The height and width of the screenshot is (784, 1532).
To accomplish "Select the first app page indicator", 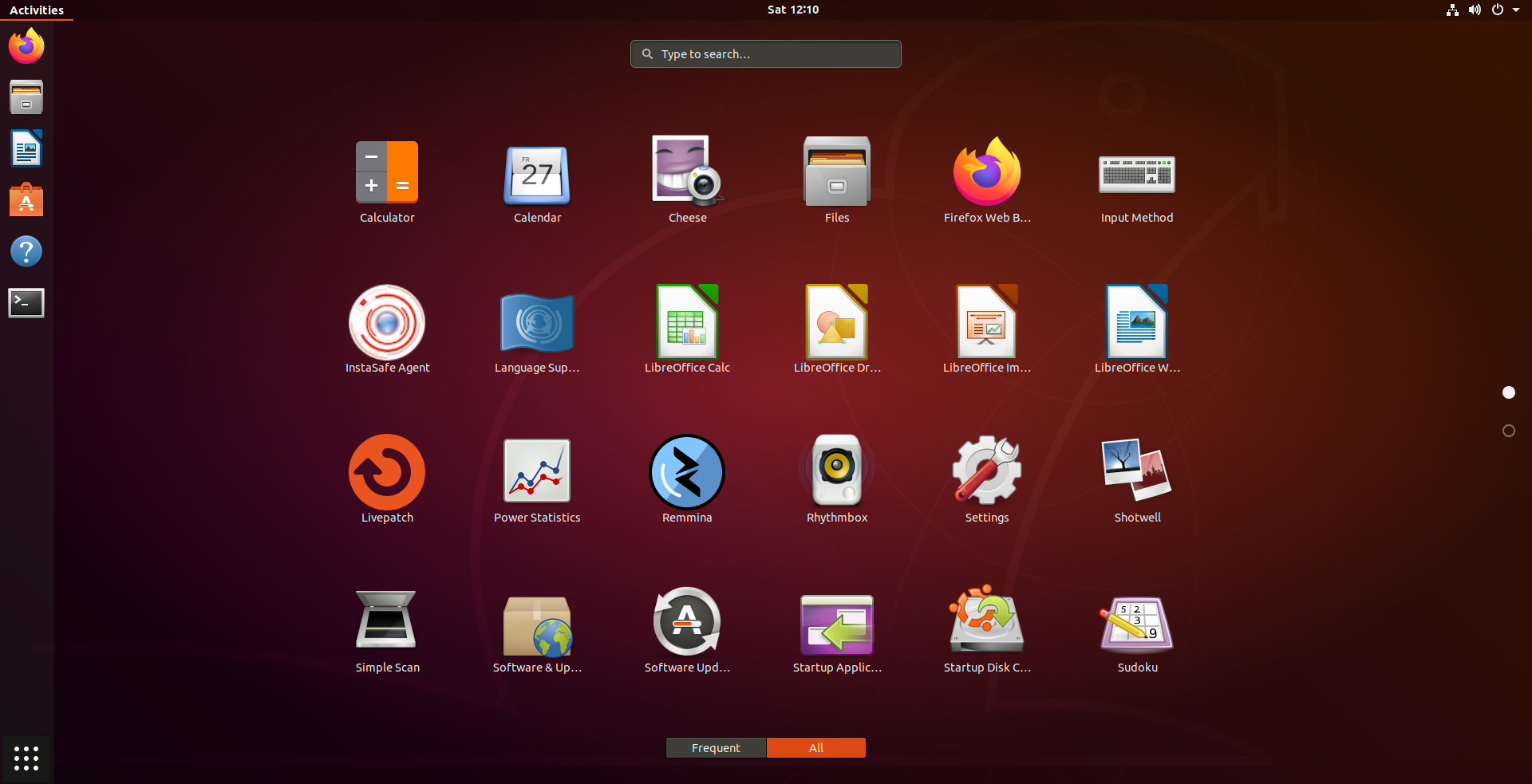I will (x=1509, y=392).
